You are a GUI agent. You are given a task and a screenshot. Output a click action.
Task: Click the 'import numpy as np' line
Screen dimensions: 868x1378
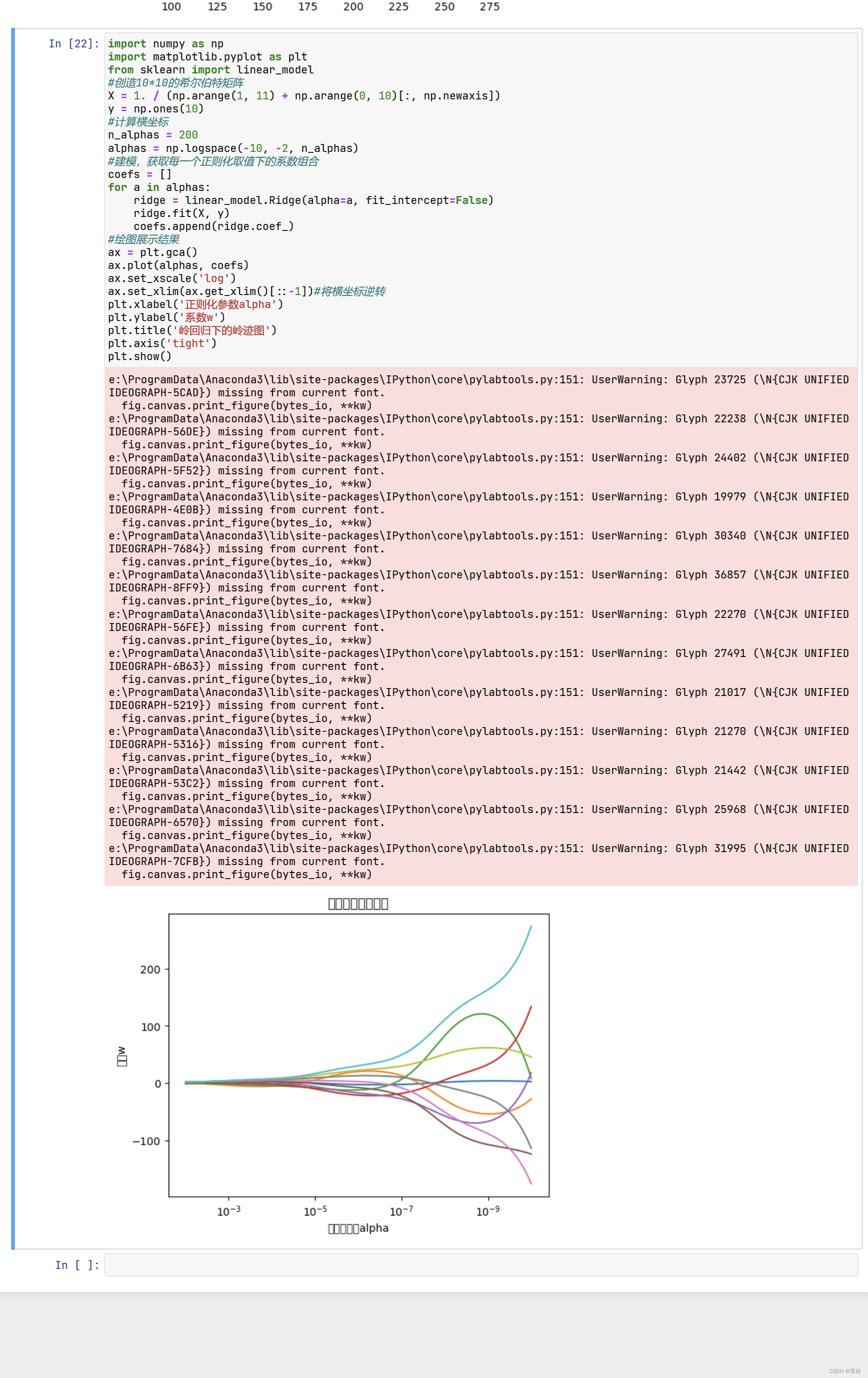point(165,44)
